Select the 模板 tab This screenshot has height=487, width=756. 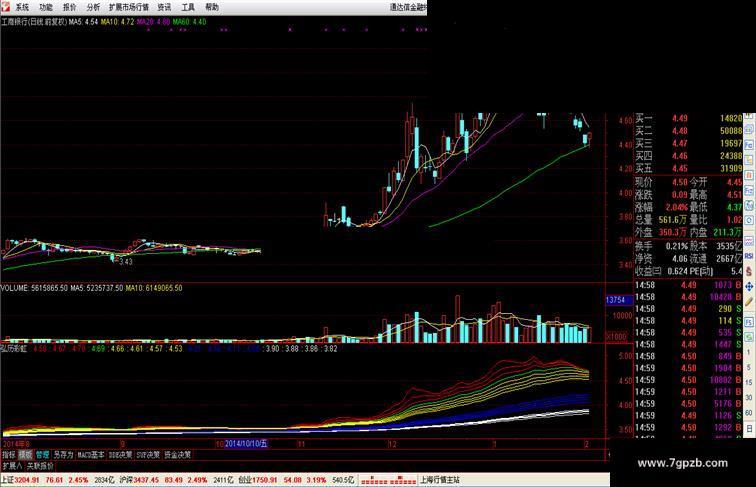[x=26, y=455]
